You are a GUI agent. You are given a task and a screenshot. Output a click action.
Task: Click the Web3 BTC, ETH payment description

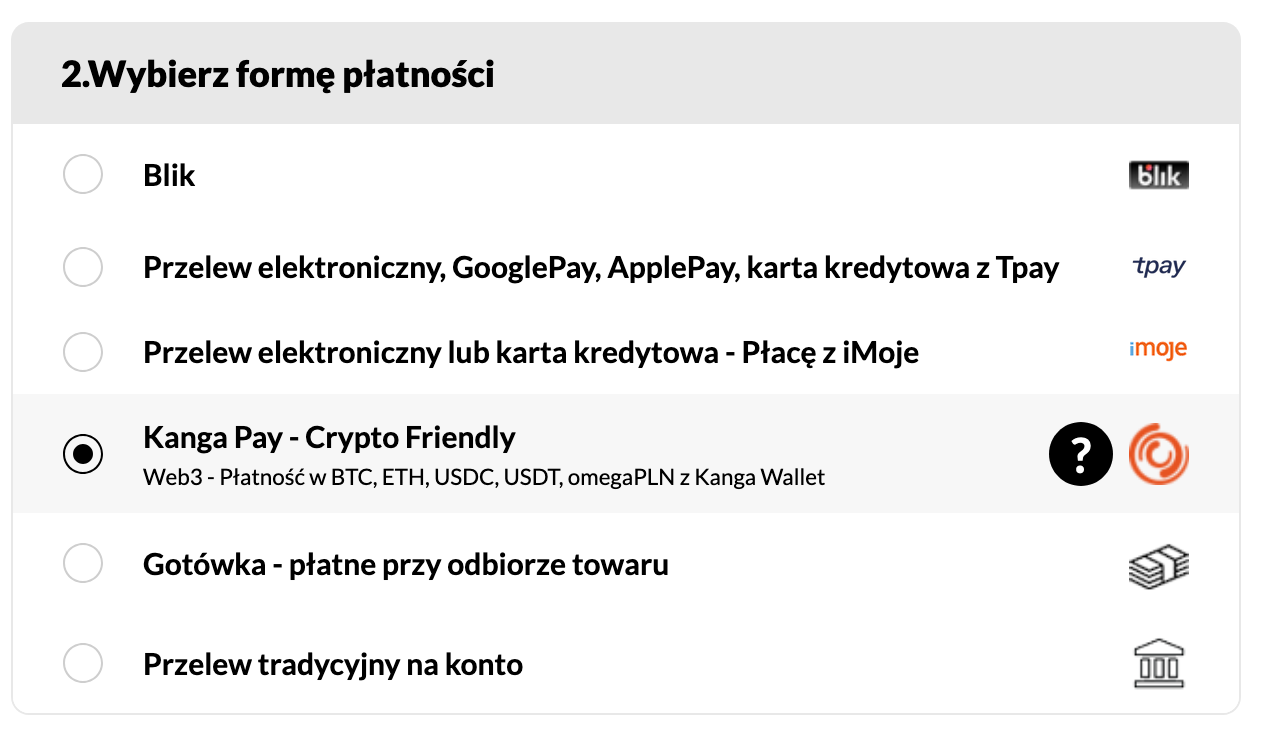click(x=484, y=477)
